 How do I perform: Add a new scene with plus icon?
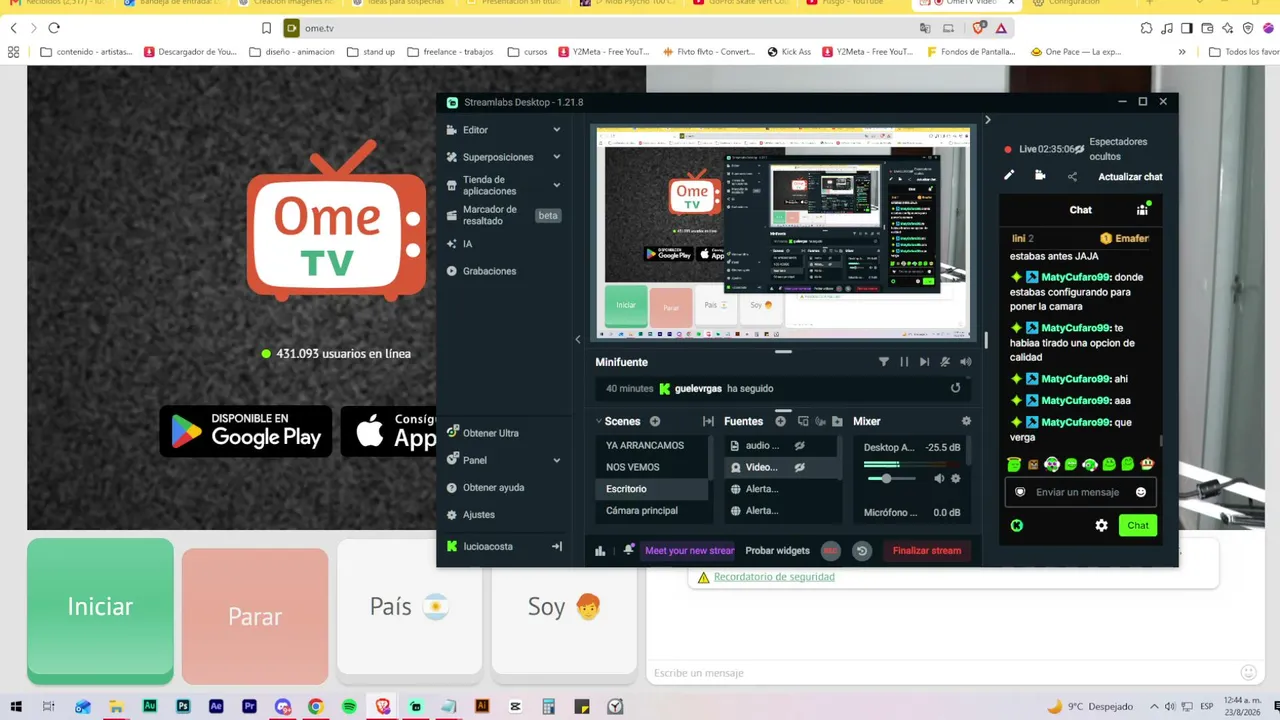[655, 422]
